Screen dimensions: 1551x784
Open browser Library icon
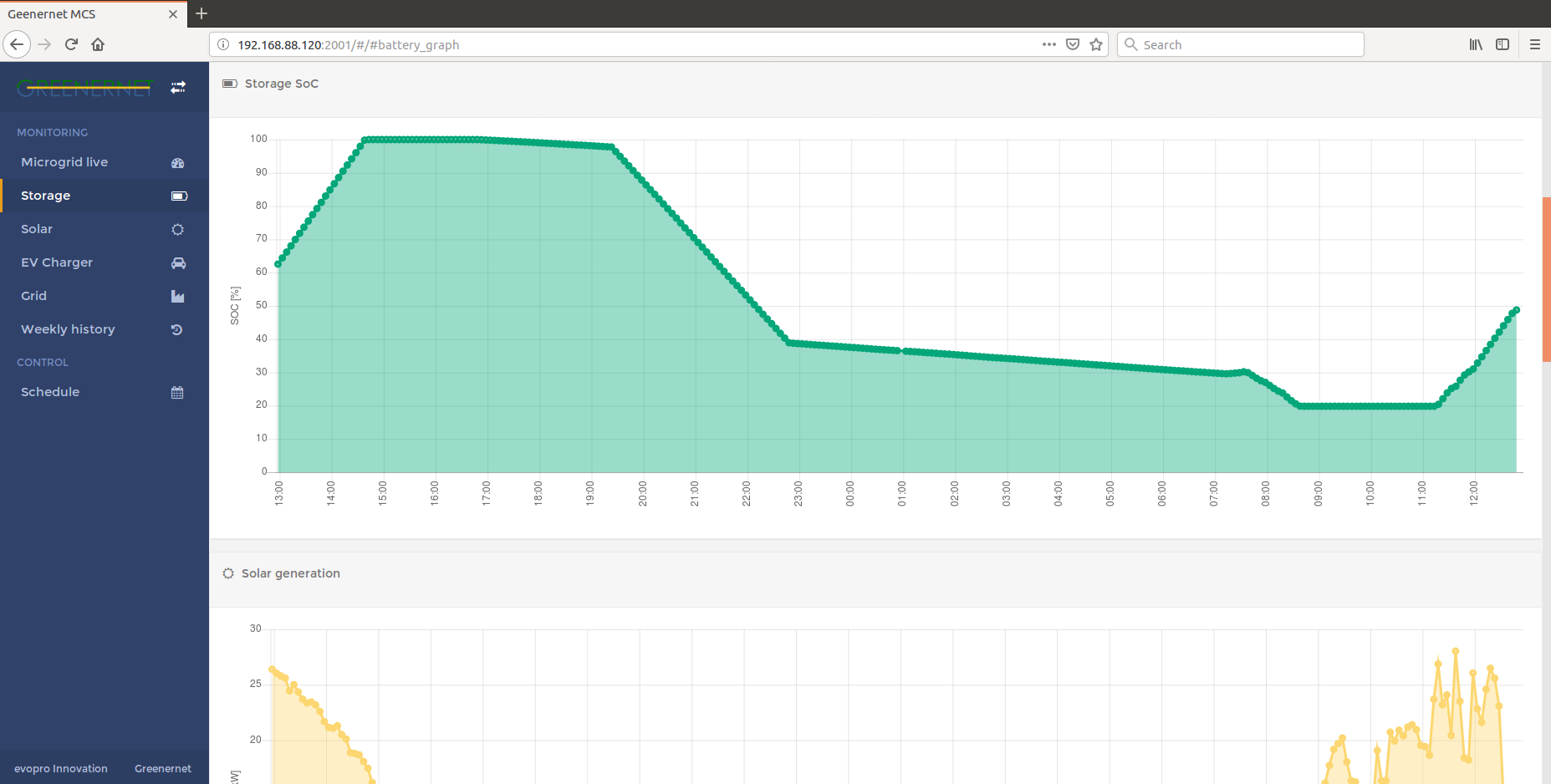tap(1476, 44)
